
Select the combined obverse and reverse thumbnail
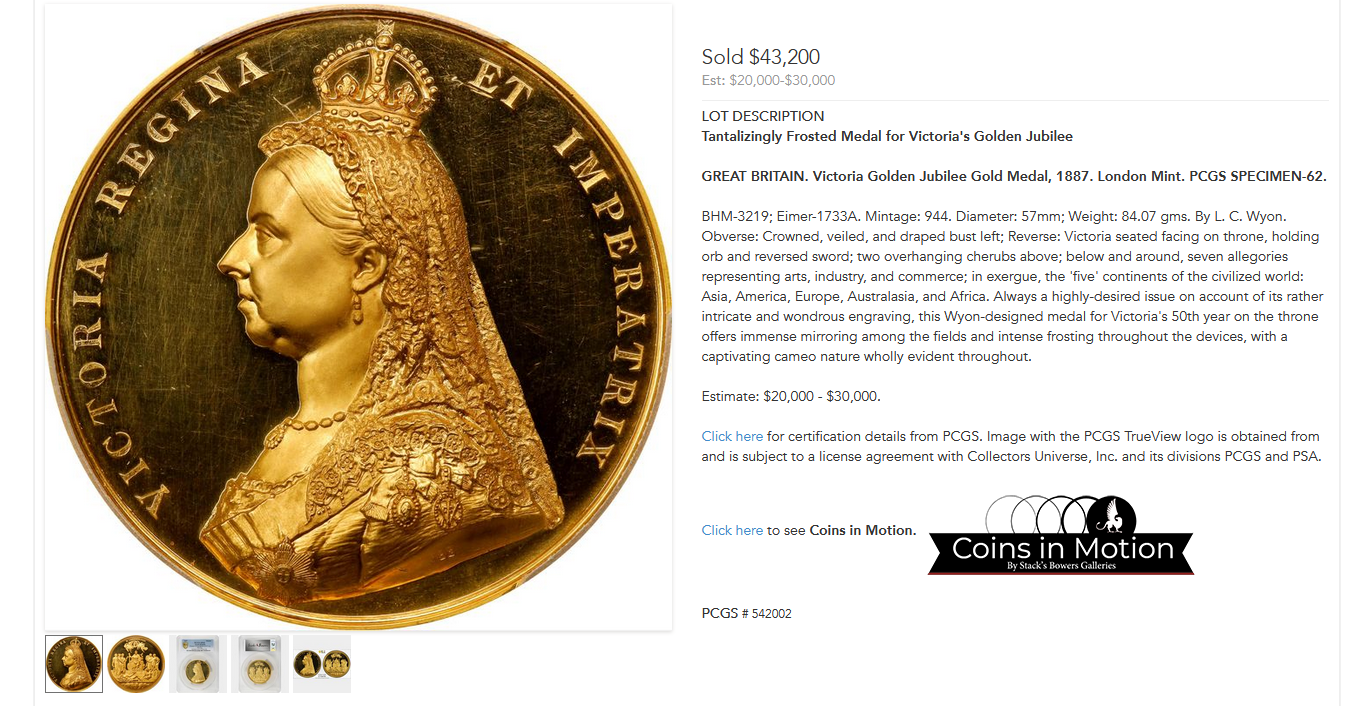pos(322,664)
